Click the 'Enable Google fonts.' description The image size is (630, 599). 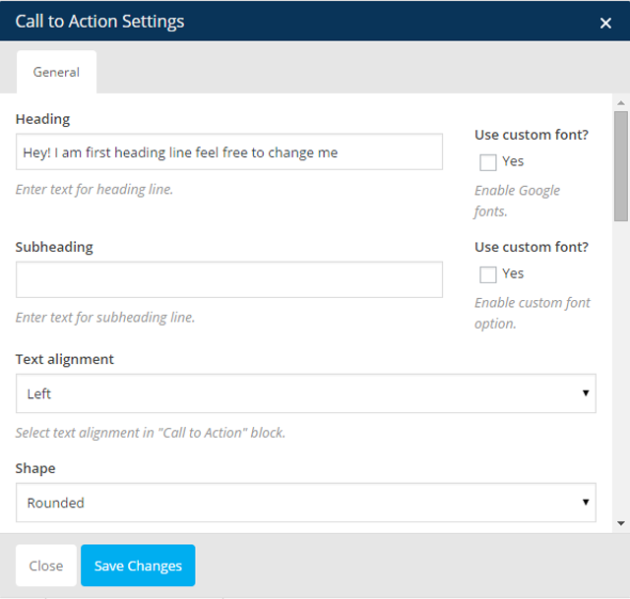pos(517,200)
